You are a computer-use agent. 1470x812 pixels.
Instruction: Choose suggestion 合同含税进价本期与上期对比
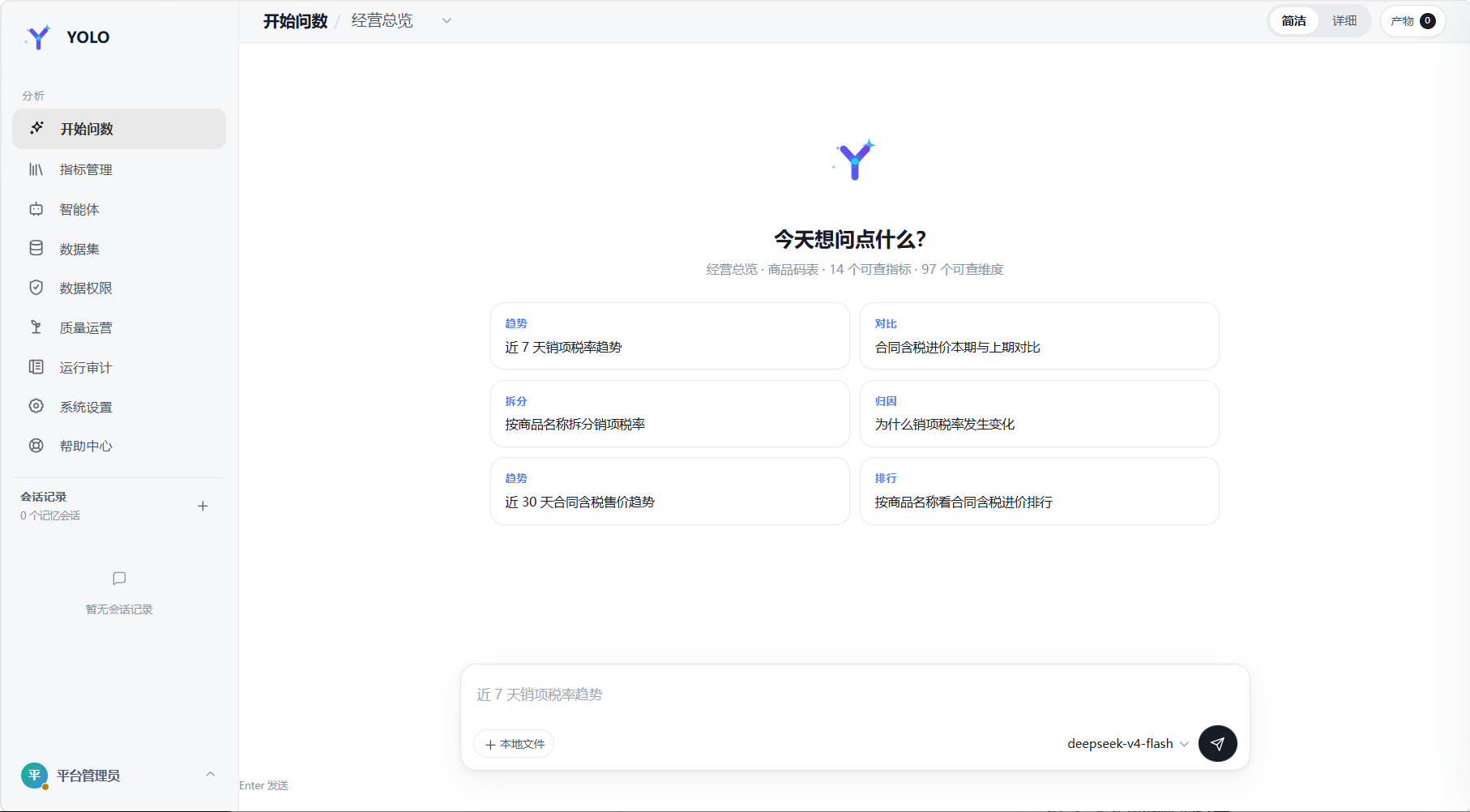point(1040,336)
